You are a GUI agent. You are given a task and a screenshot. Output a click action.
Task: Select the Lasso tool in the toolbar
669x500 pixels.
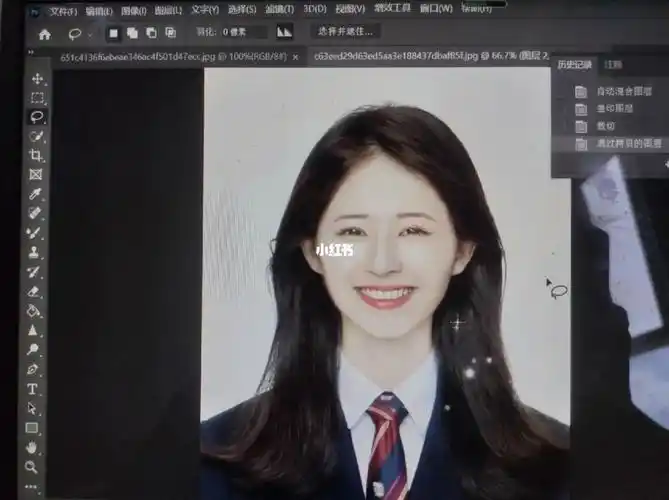point(38,117)
